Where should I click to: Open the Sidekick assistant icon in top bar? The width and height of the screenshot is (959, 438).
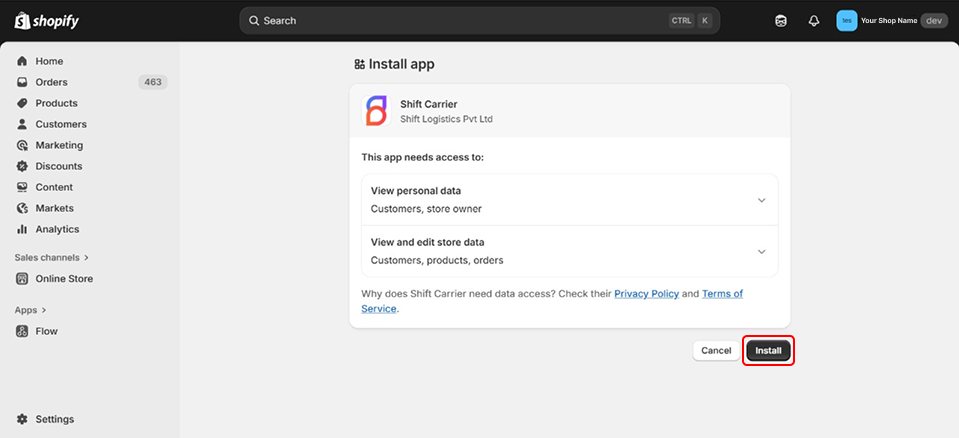[781, 21]
